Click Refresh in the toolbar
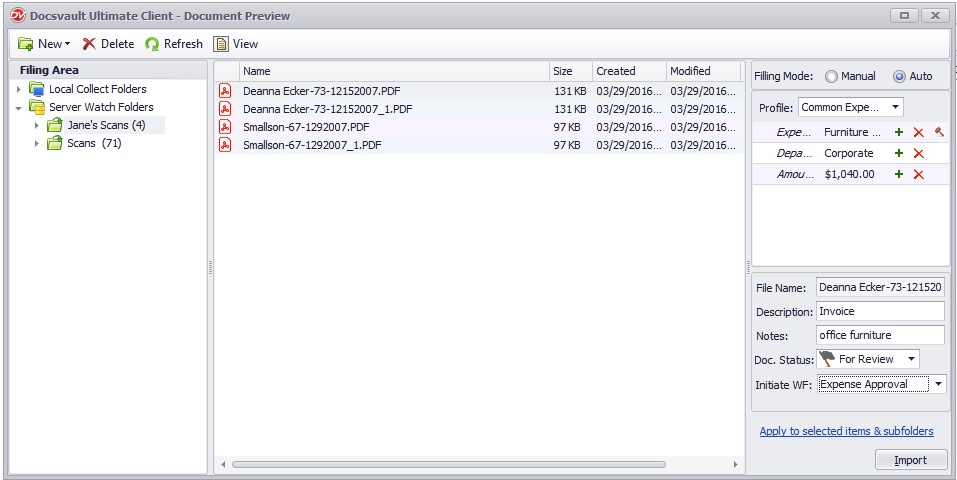This screenshot has height=480, width=957. [x=173, y=44]
